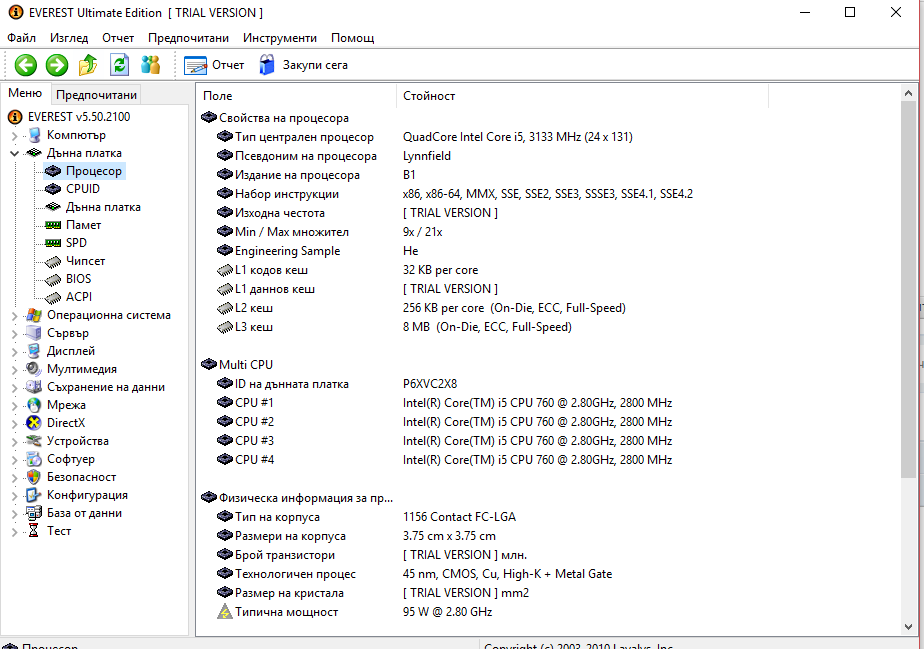Expand the Съхранение на данни node
Viewport: 924px width, 649px height.
click(x=14, y=387)
